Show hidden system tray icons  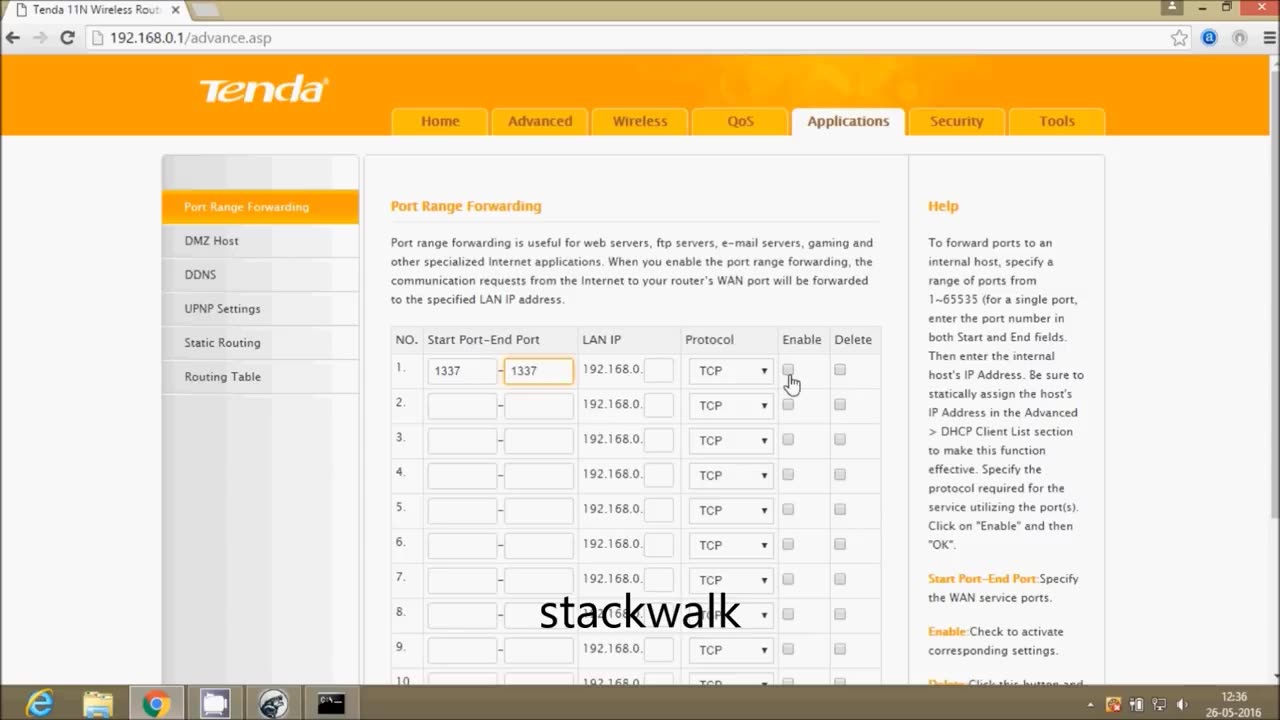click(x=1093, y=704)
